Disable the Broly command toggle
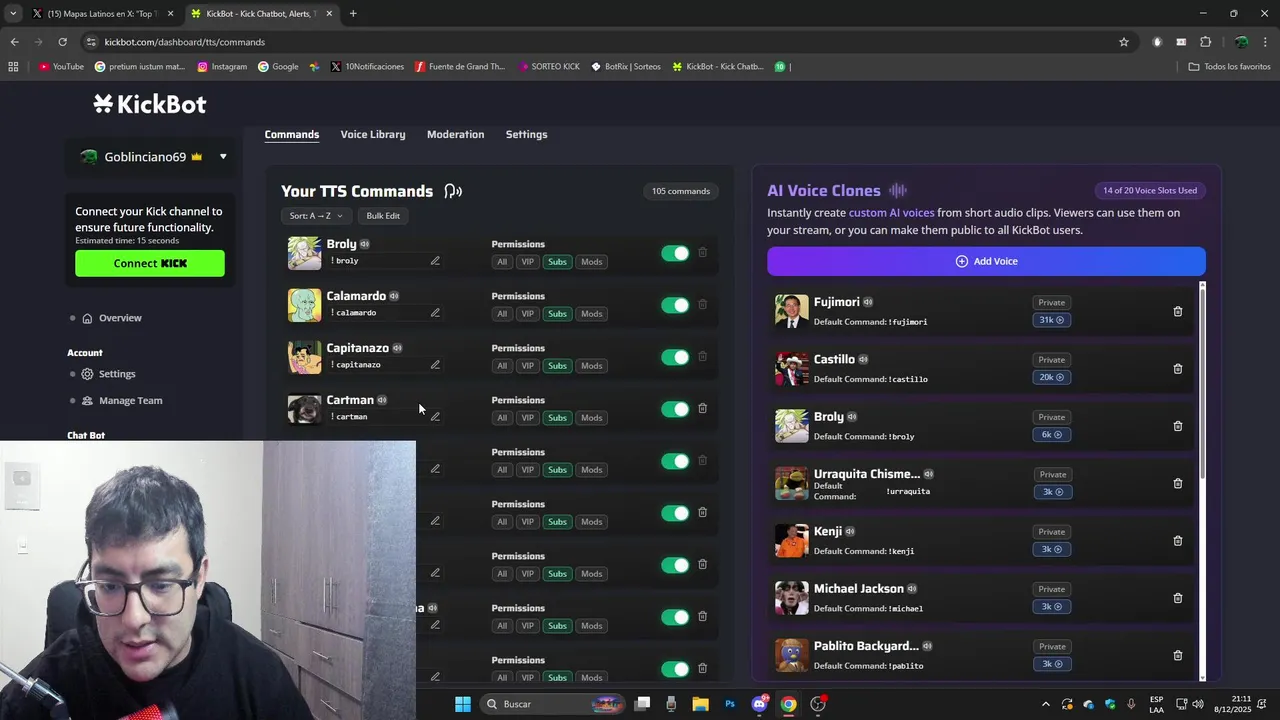 coord(675,253)
